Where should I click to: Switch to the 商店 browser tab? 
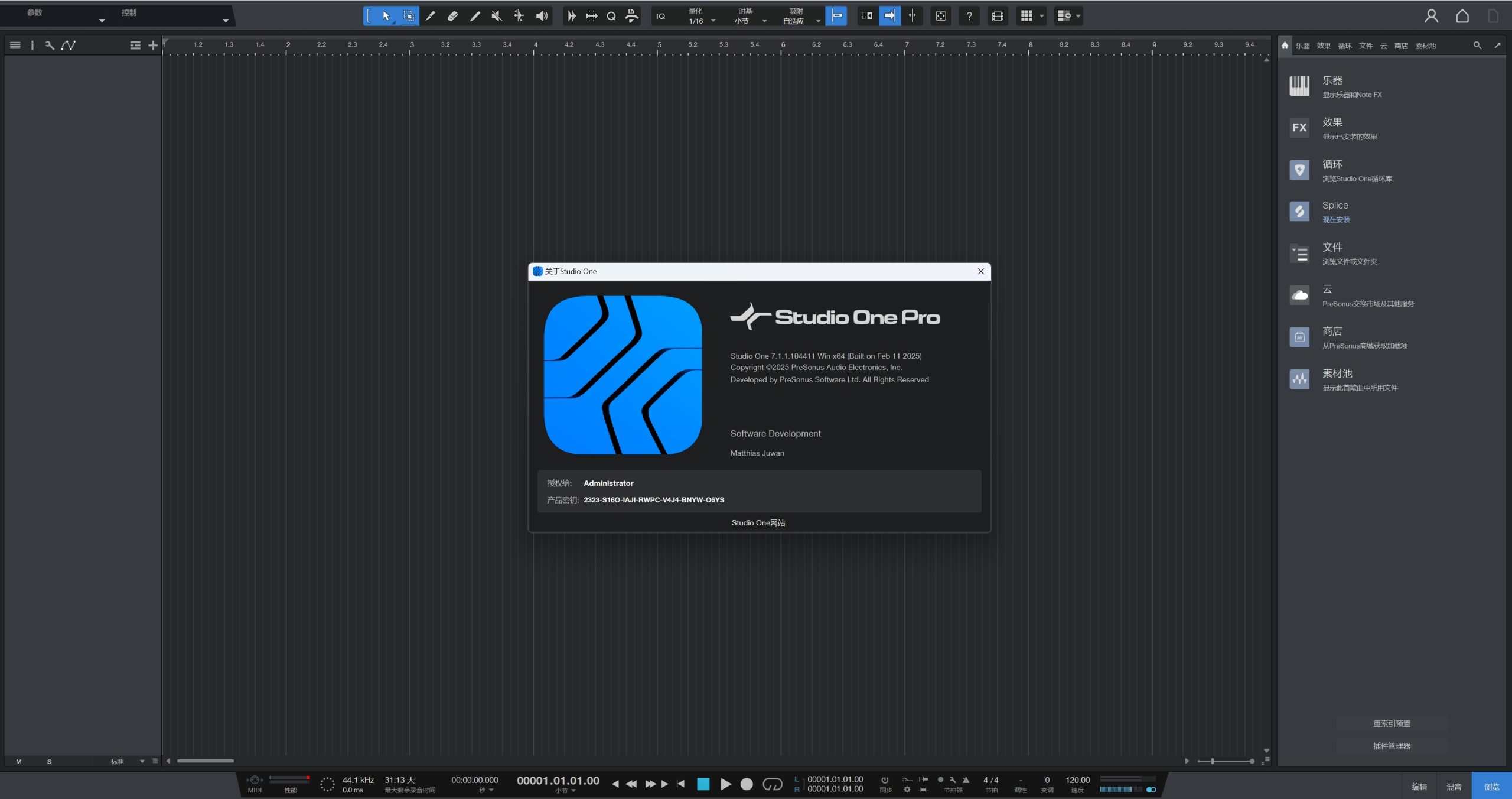1401,46
